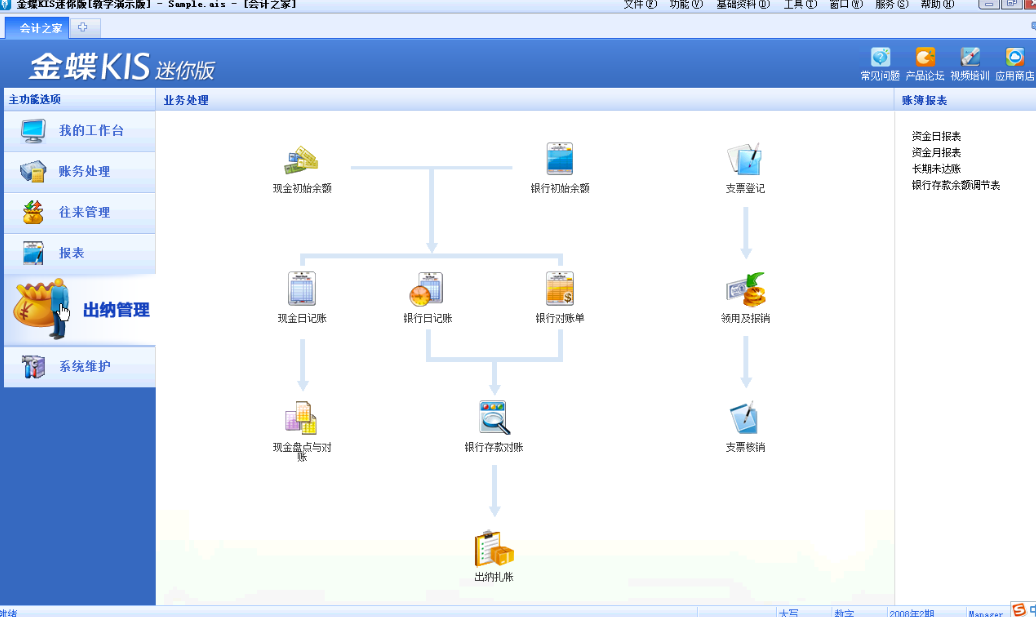Open 银行初始余额 icon

pyautogui.click(x=560, y=160)
